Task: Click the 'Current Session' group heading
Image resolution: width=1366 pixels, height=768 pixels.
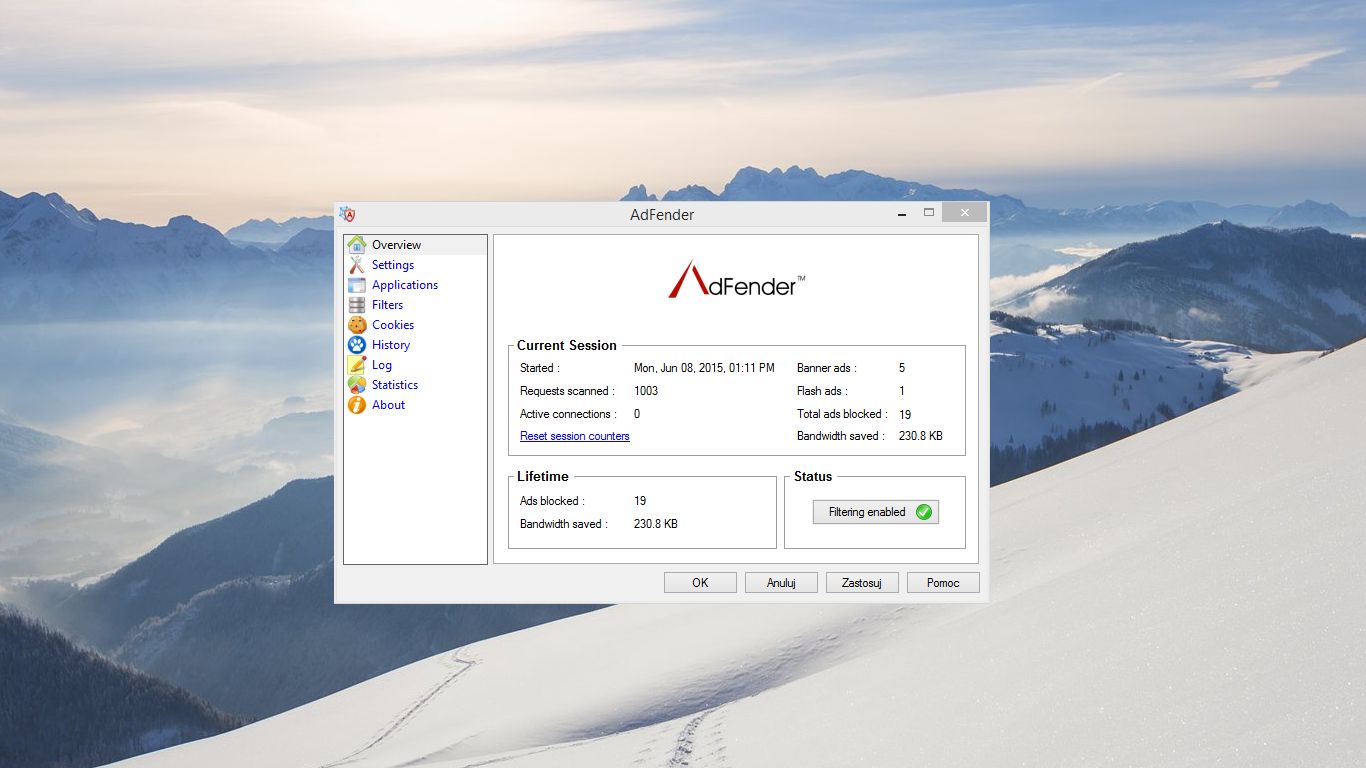Action: point(567,346)
